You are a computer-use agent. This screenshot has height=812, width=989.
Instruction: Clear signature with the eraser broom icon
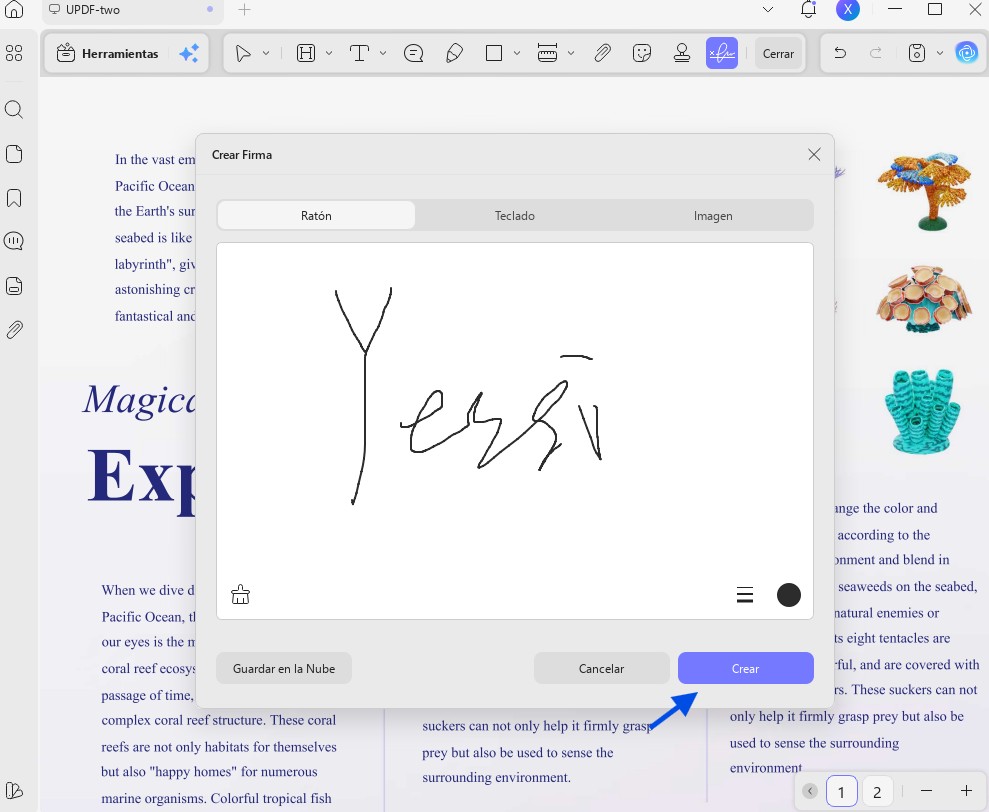pos(240,594)
